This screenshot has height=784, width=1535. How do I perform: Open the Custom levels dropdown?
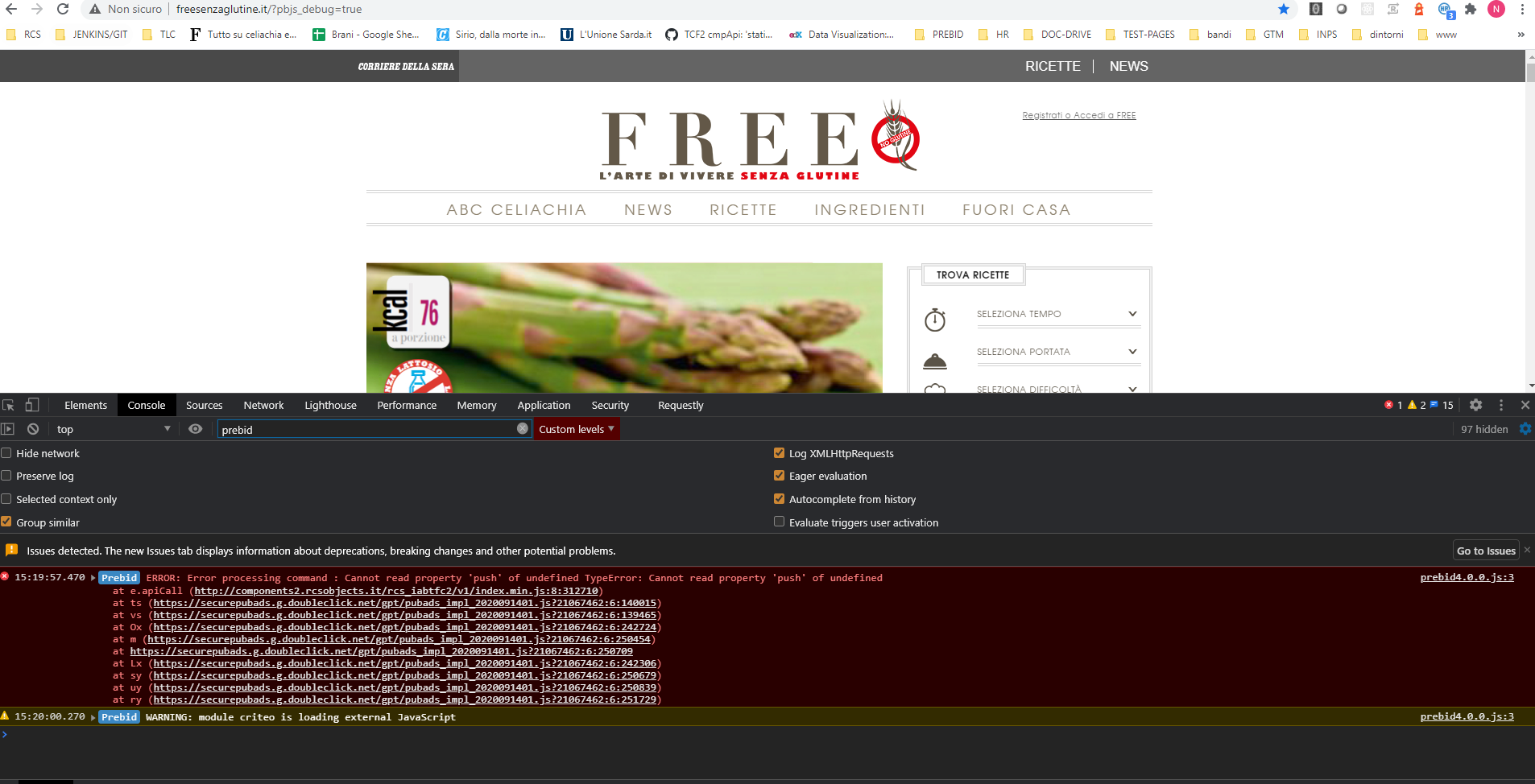coord(576,429)
